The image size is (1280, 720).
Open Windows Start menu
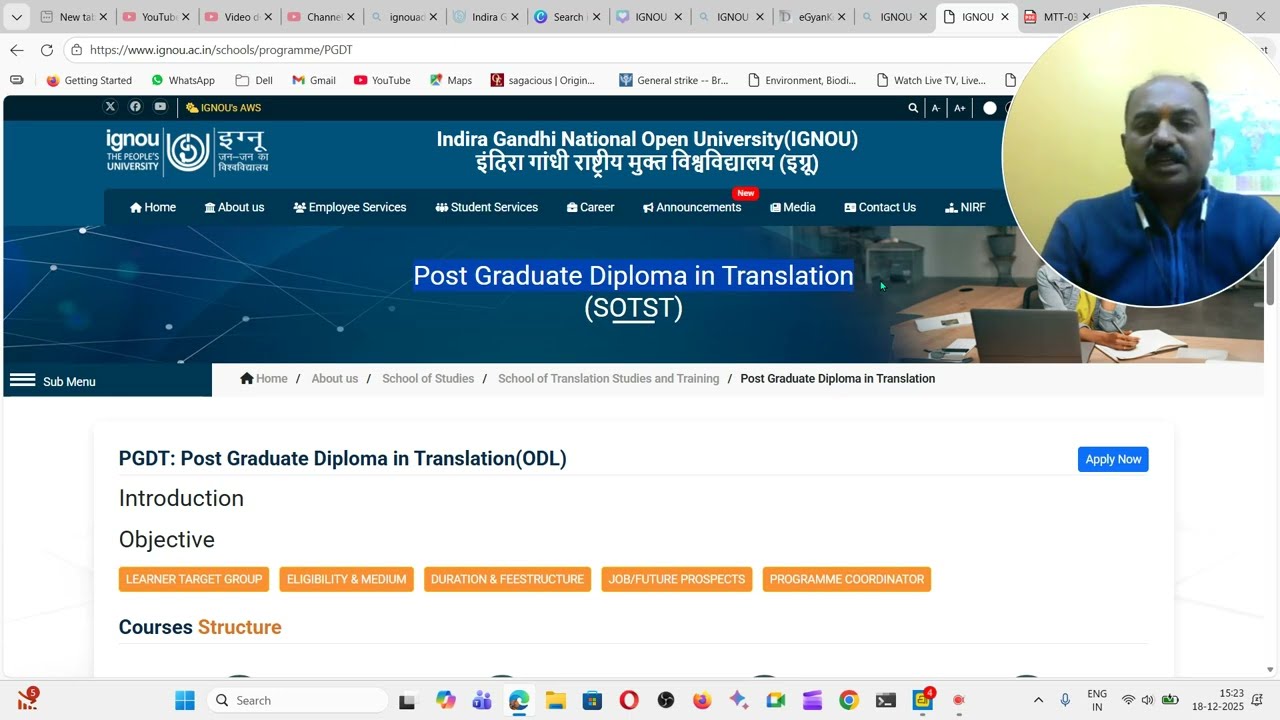[x=185, y=700]
